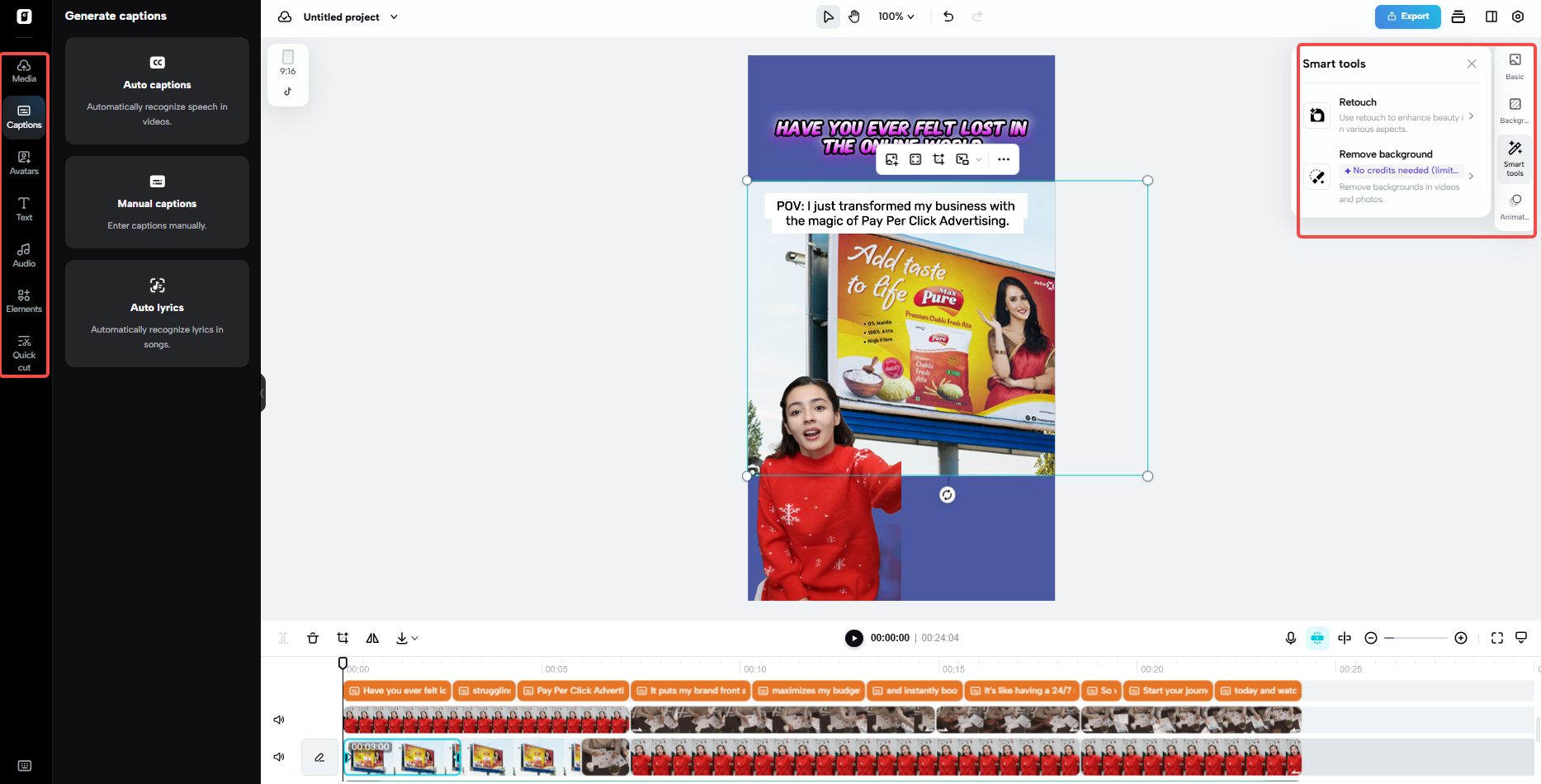Click the TikTok platform icon under the ratio

tap(288, 92)
